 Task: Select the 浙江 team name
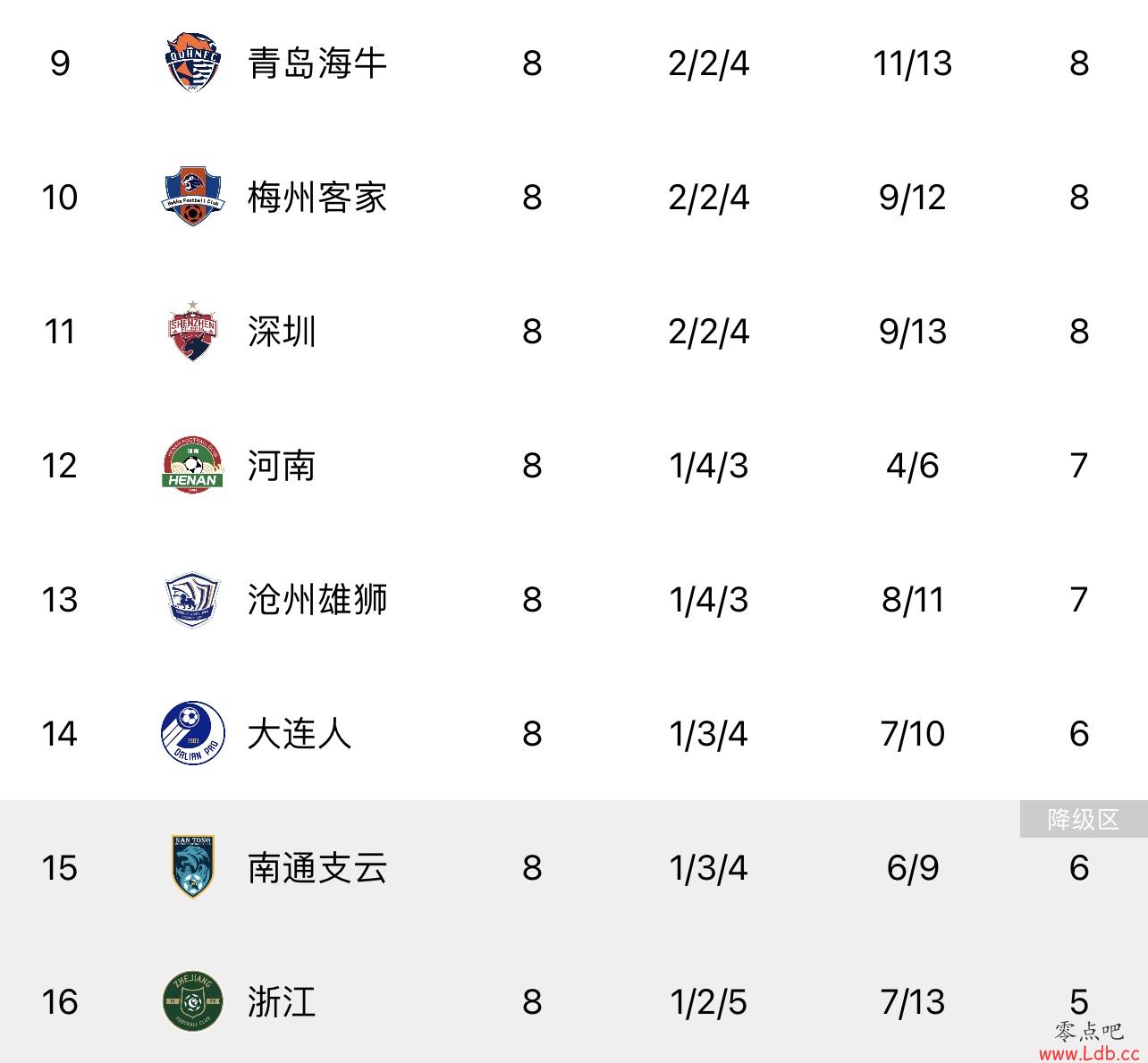click(283, 1002)
